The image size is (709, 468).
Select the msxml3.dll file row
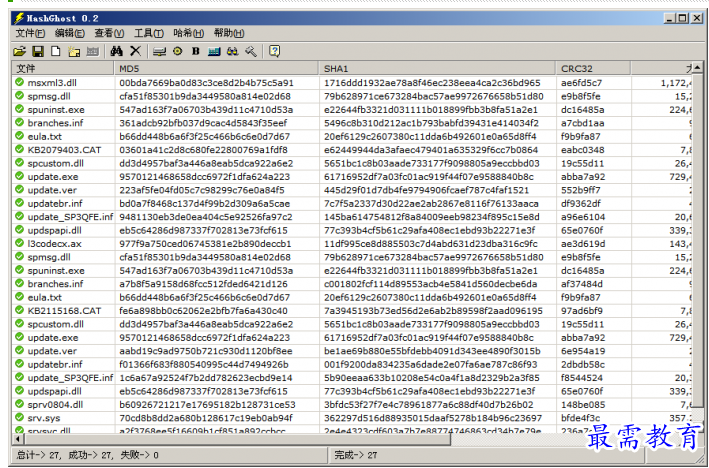click(352, 83)
